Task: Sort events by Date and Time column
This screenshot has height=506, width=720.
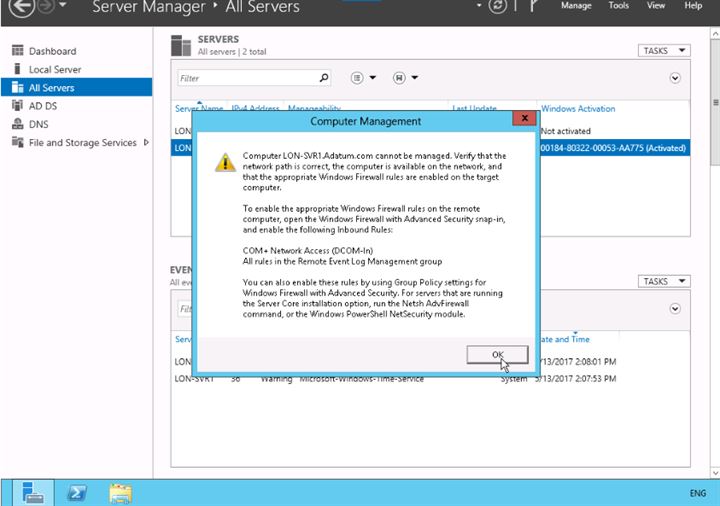Action: coord(565,339)
